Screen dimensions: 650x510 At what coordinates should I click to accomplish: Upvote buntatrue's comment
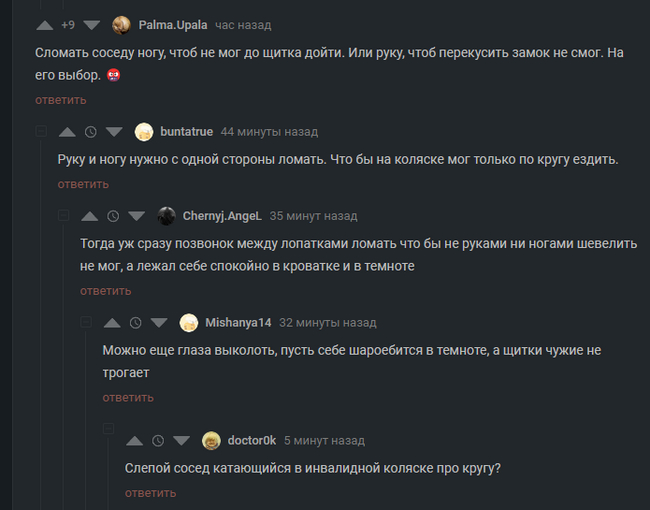[x=67, y=132]
